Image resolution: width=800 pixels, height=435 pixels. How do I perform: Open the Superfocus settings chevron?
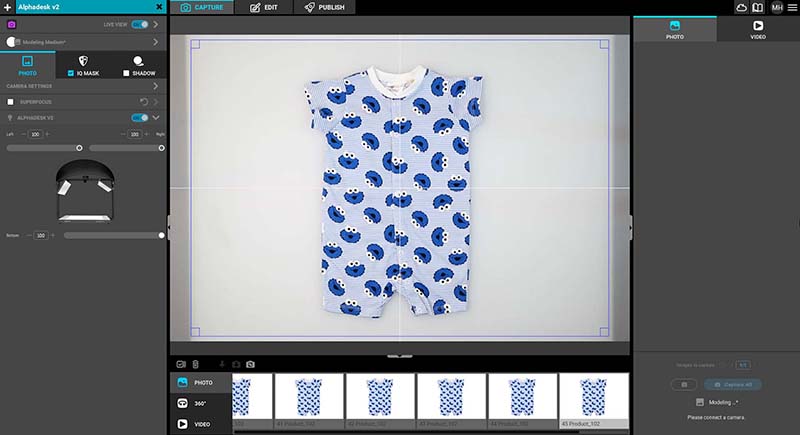click(x=156, y=102)
